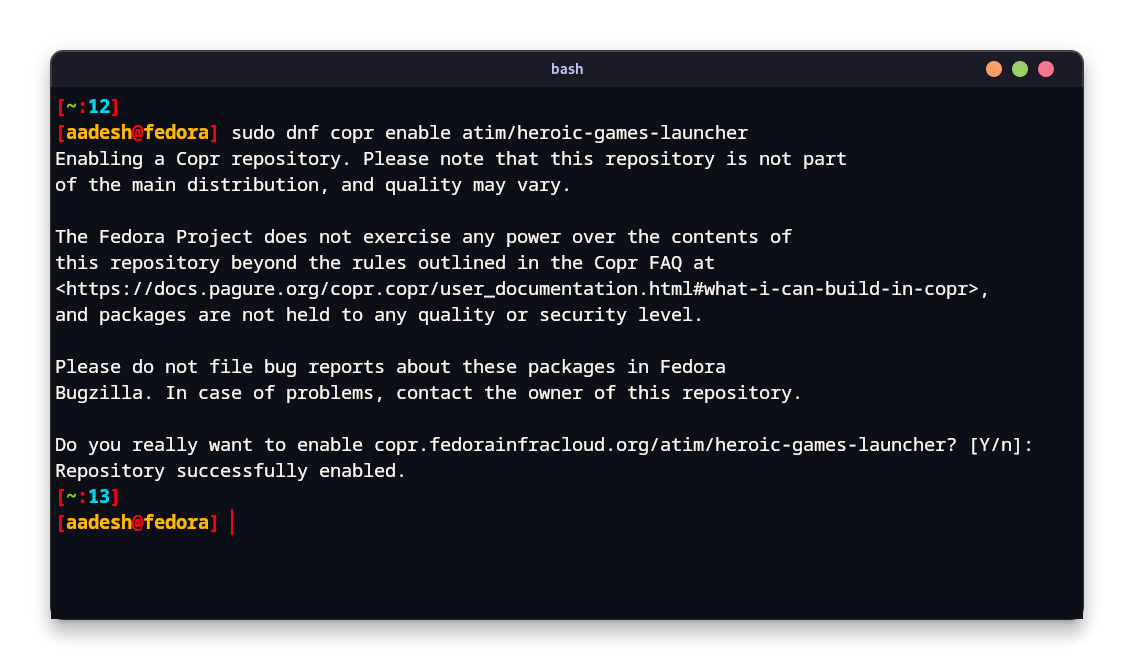Click the green window control button
1134x670 pixels.
tap(1019, 68)
